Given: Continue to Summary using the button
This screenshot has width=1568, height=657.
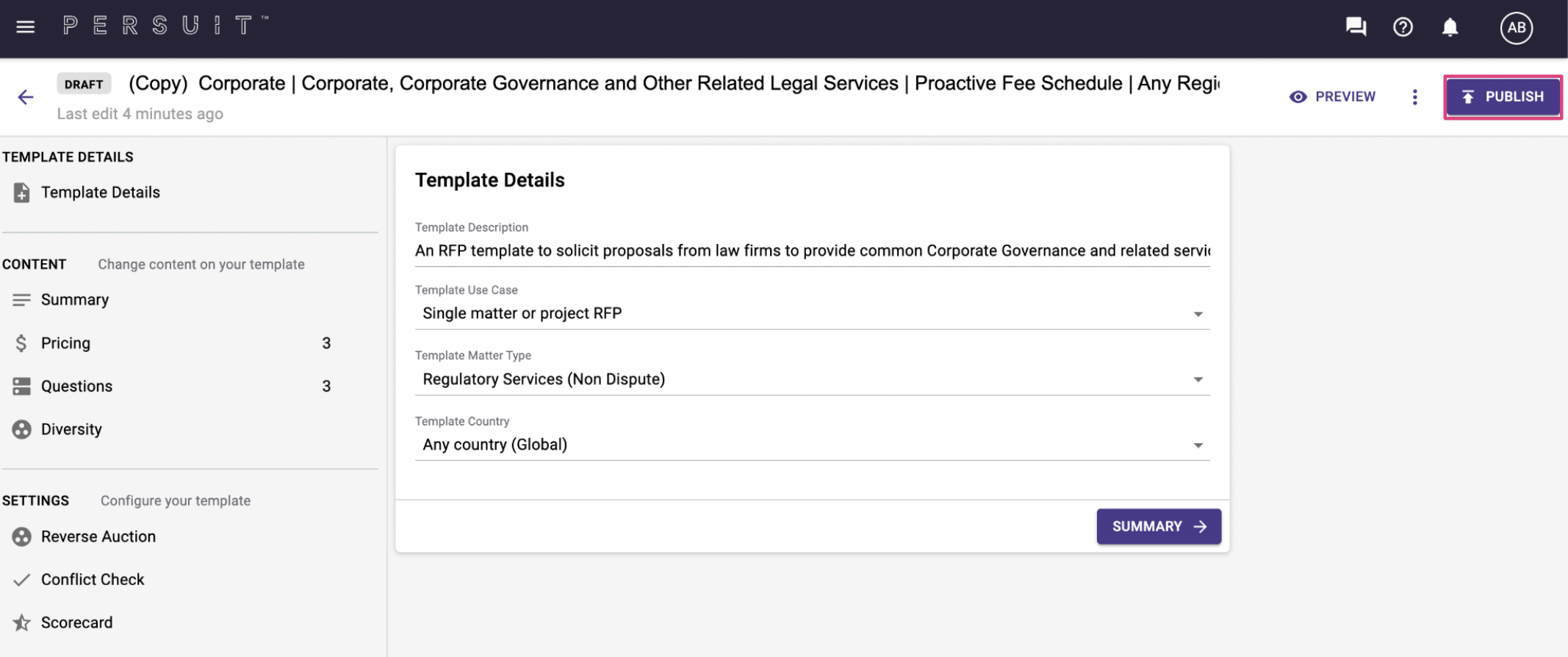Looking at the screenshot, I should pyautogui.click(x=1159, y=526).
